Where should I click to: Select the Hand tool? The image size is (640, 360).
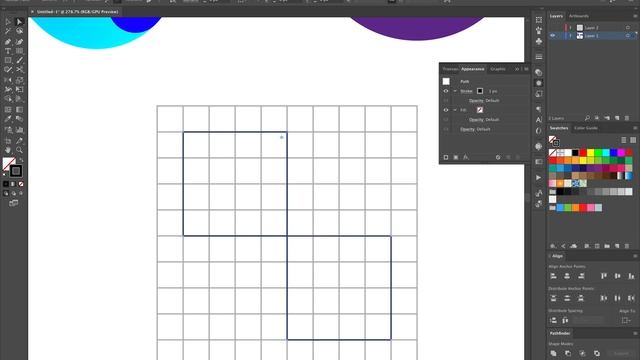click(8, 150)
